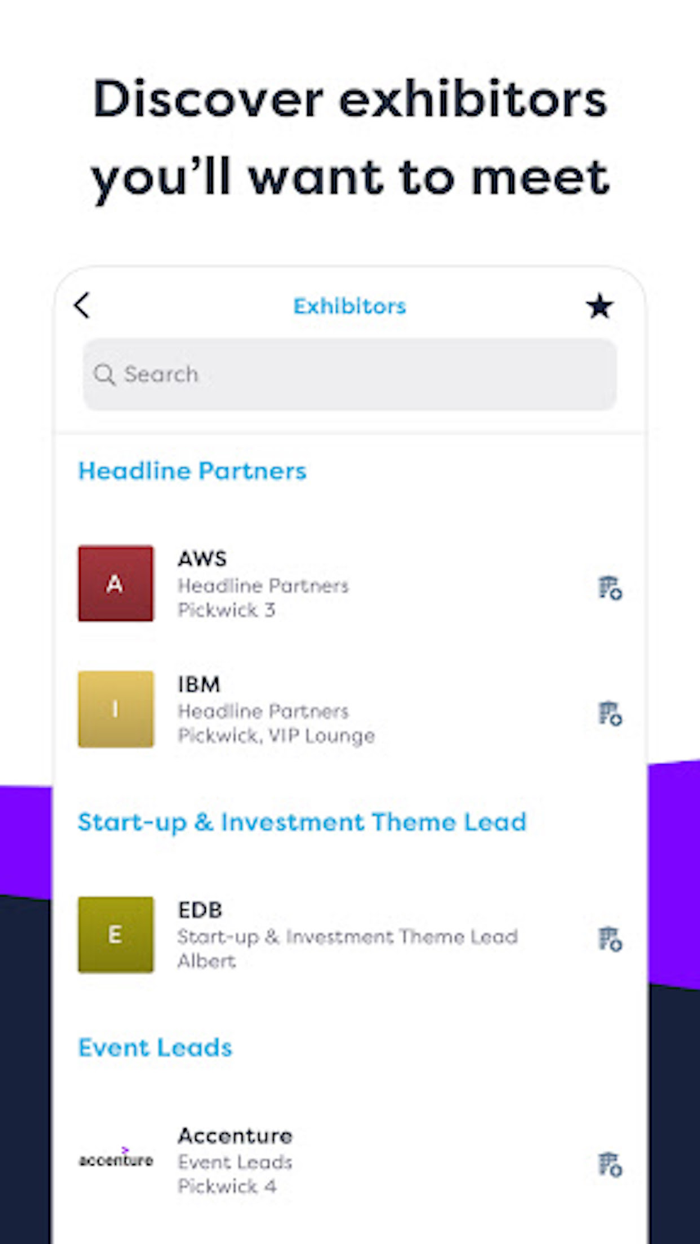
Task: Click the search magnifier icon
Action: point(105,375)
